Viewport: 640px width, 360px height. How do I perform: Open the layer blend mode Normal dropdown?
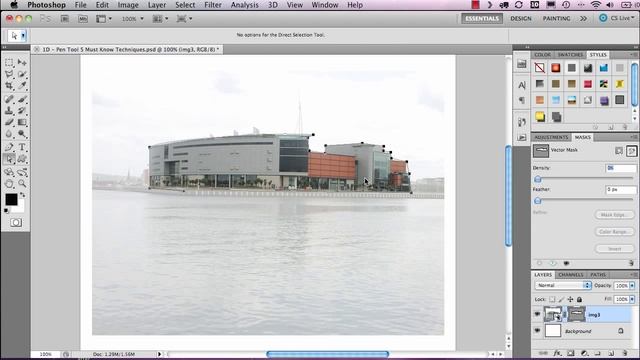563,285
